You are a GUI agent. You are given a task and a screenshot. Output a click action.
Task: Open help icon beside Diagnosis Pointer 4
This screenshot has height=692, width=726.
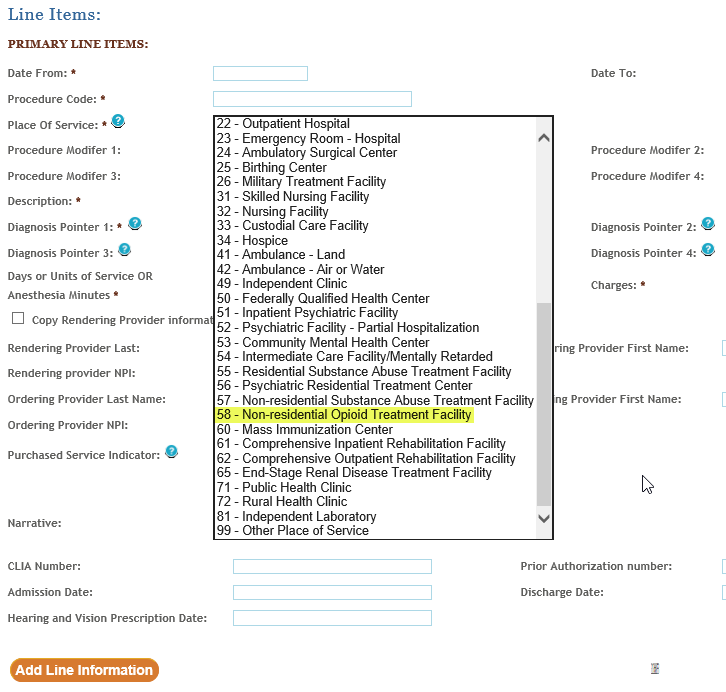pos(707,249)
